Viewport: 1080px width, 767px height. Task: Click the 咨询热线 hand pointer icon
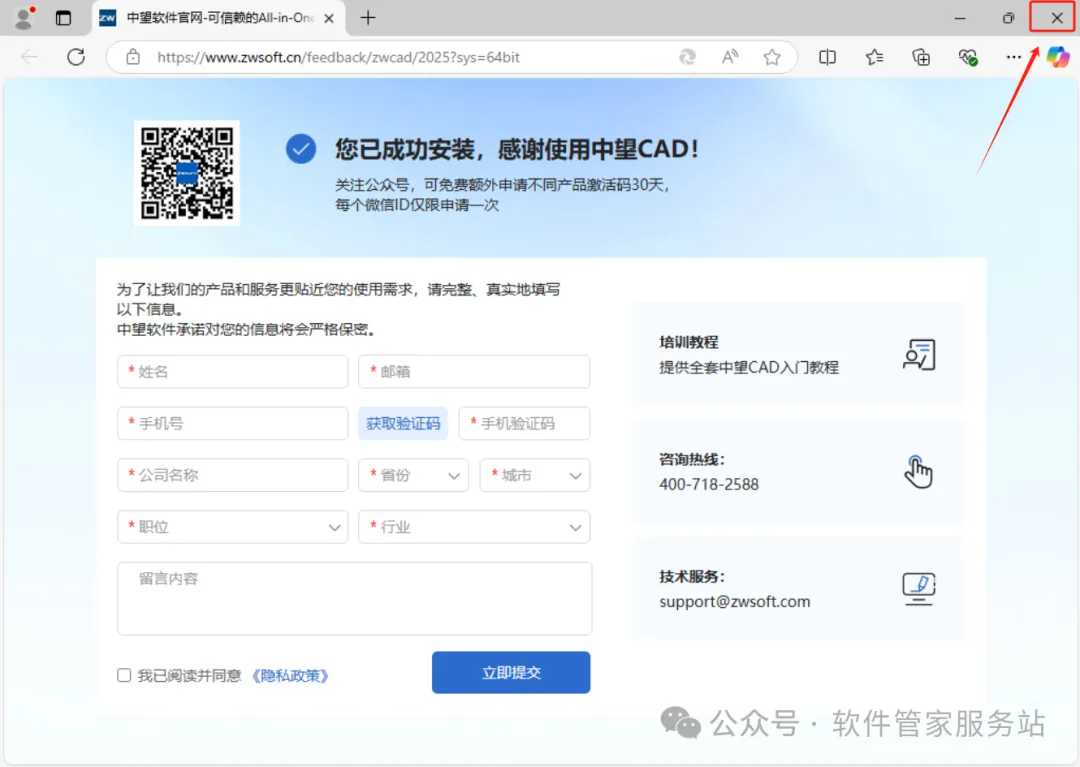[918, 472]
